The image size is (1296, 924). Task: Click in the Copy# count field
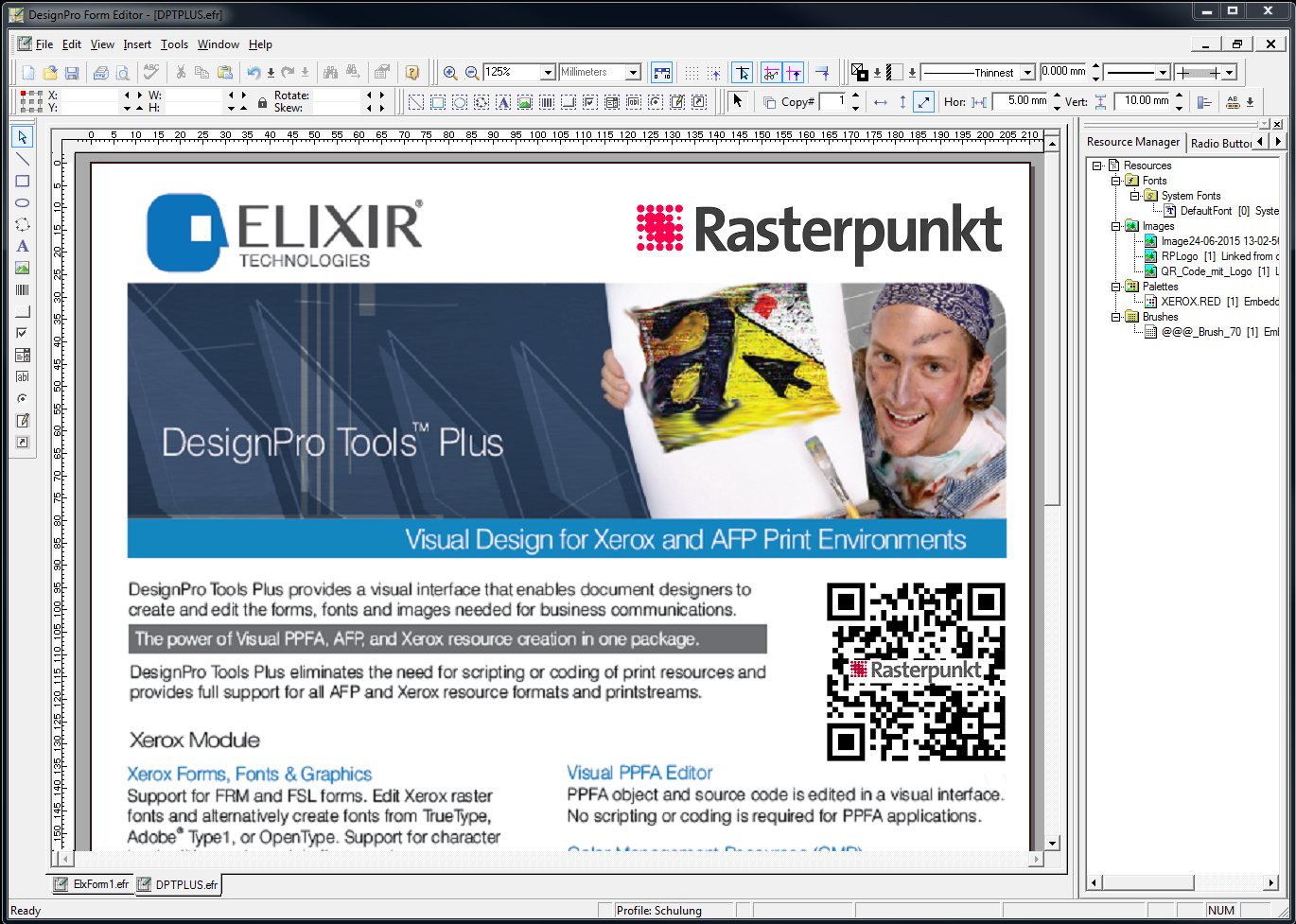pyautogui.click(x=832, y=101)
